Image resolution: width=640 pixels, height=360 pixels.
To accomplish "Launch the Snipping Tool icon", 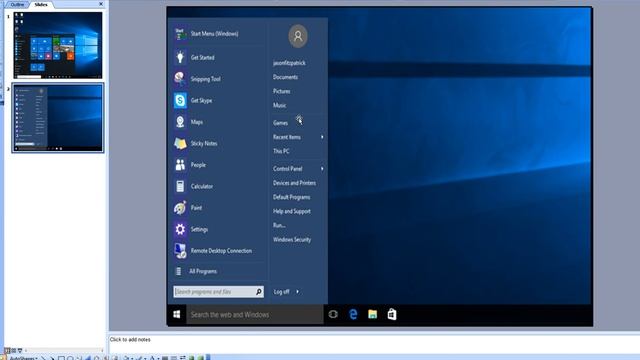I will click(x=180, y=79).
